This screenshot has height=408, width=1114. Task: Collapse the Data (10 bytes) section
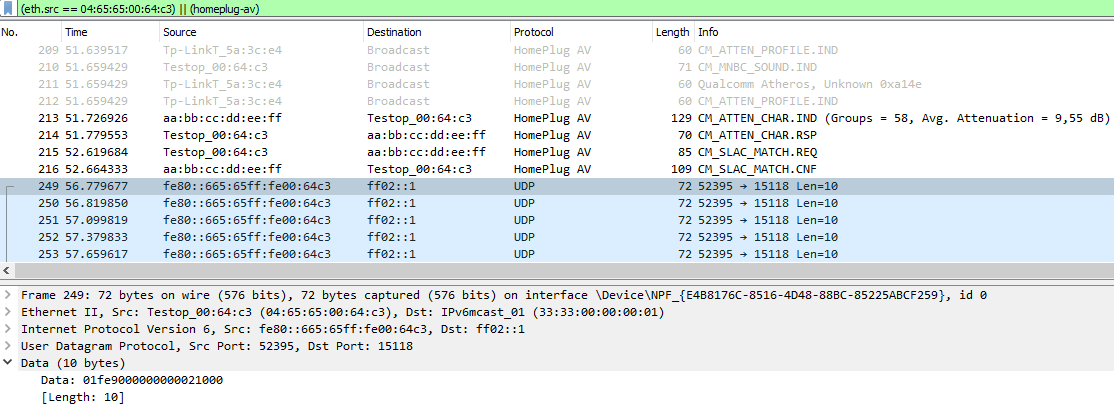pyautogui.click(x=7, y=363)
